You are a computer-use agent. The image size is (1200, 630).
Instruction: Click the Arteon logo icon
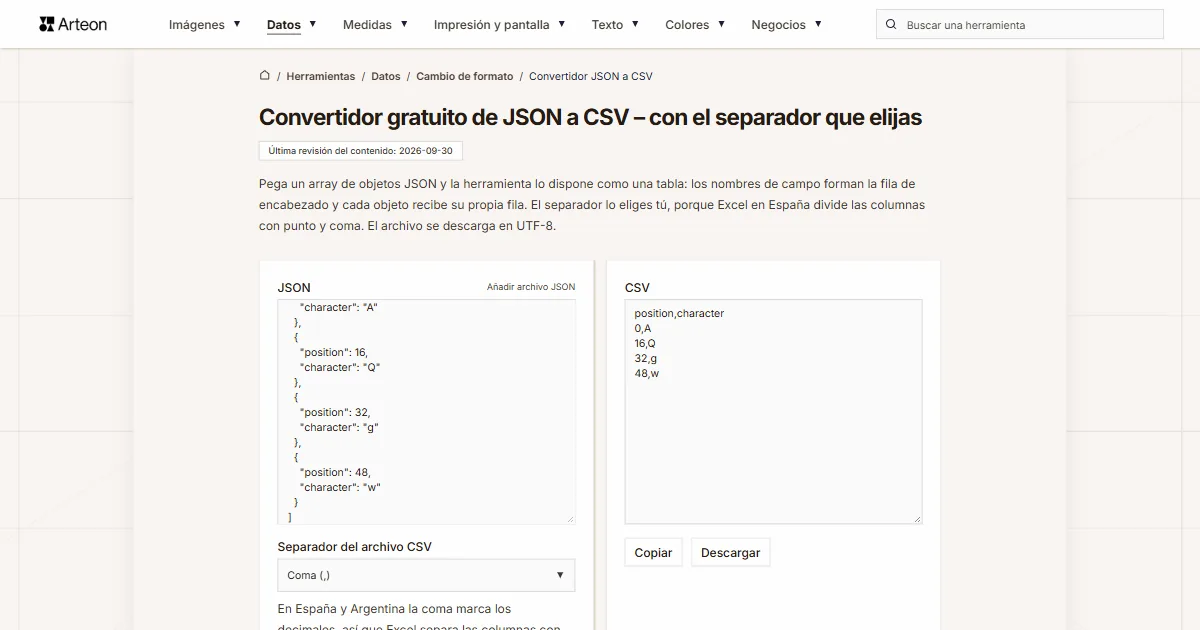tap(46, 24)
